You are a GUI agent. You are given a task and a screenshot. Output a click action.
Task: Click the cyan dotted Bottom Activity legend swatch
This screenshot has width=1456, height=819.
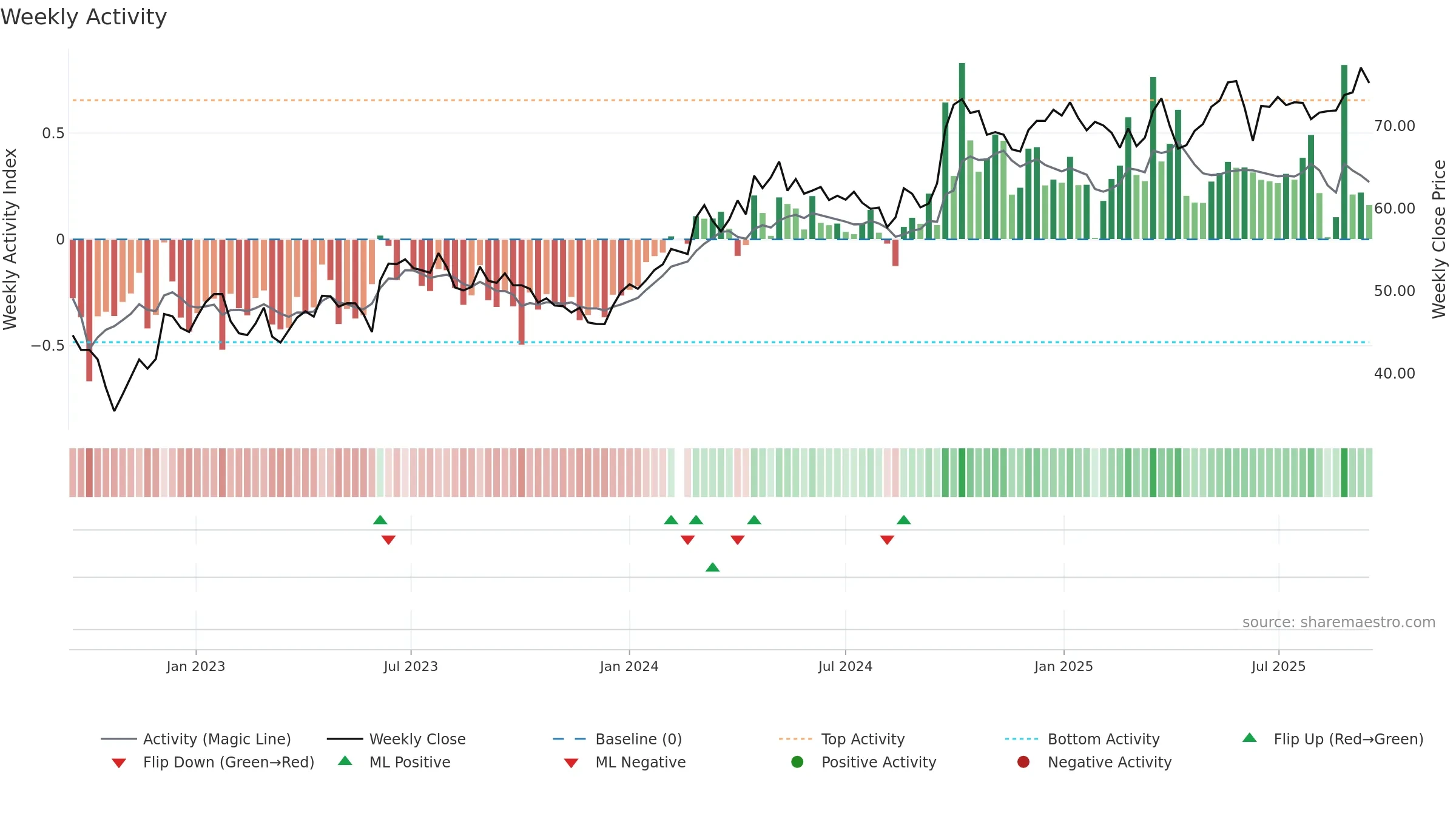(x=1023, y=739)
